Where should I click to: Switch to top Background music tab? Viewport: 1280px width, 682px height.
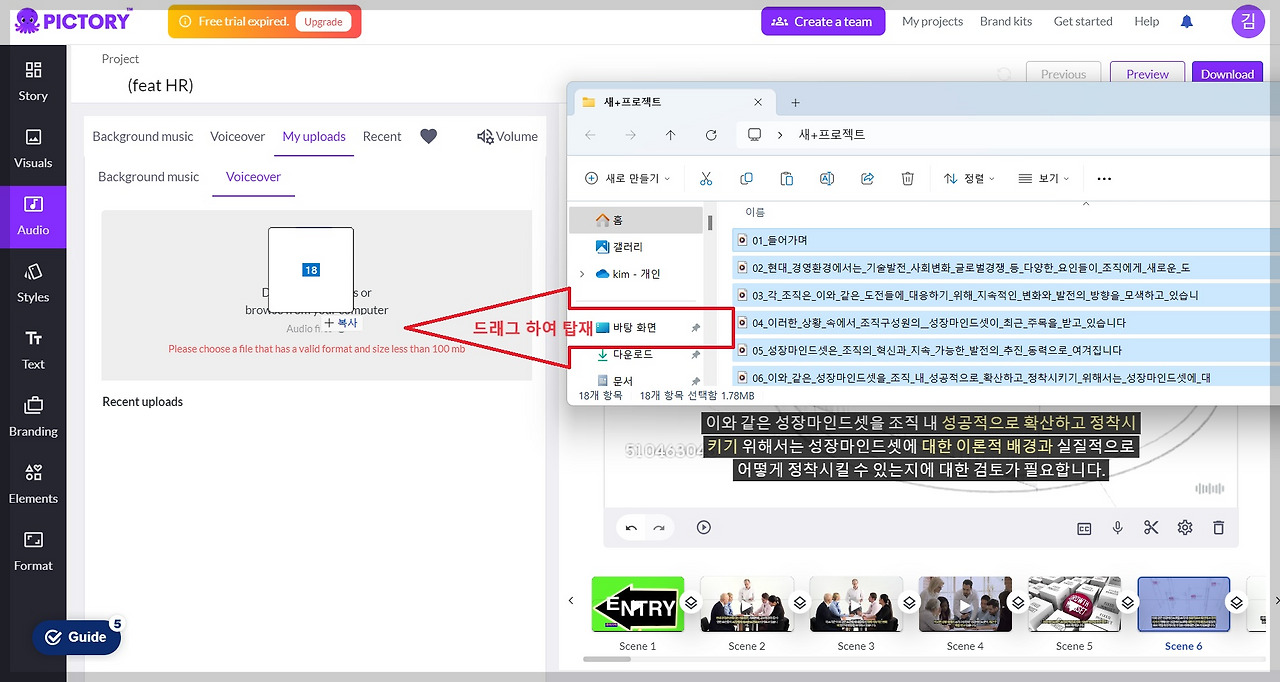click(x=143, y=136)
